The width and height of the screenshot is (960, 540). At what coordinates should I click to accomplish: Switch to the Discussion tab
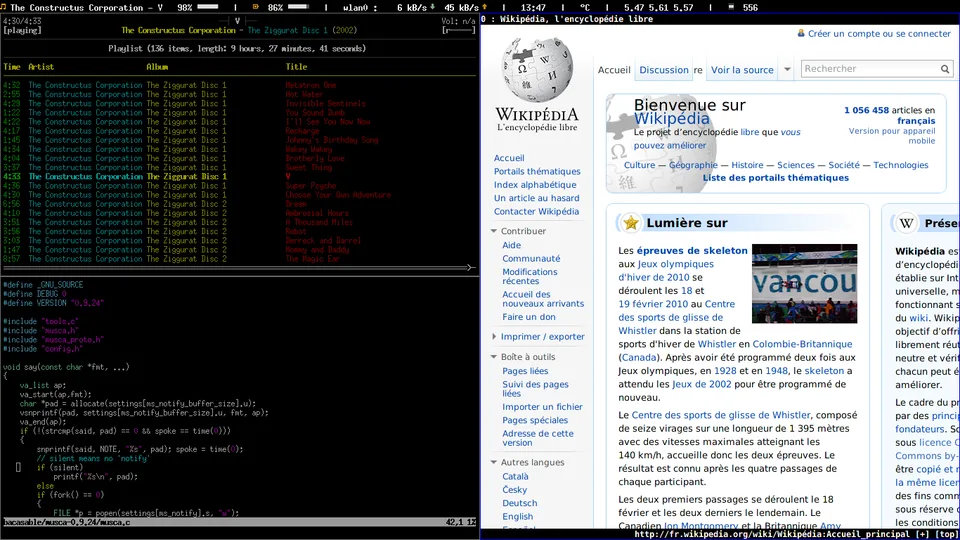click(664, 70)
